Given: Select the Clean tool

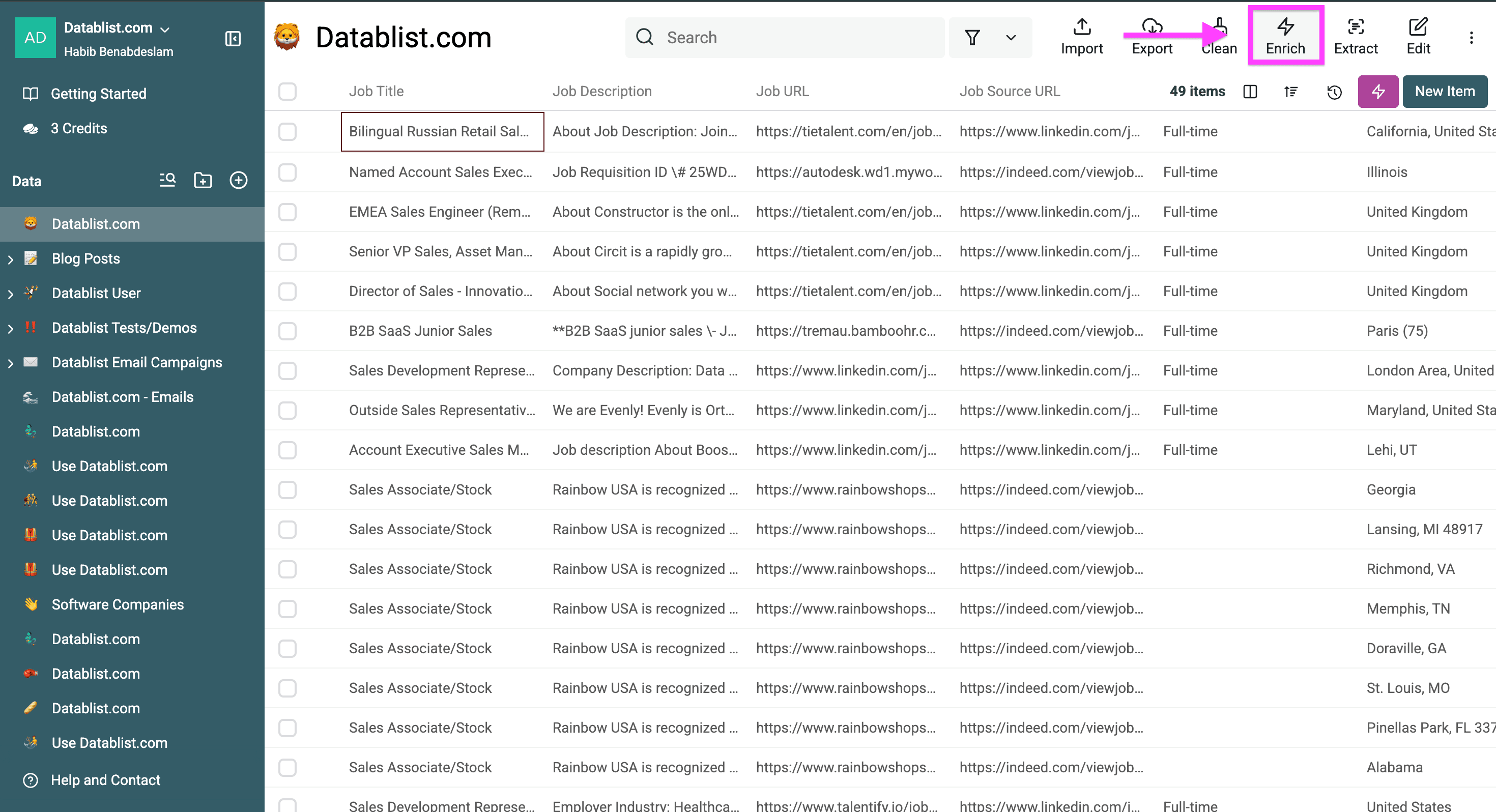Looking at the screenshot, I should click(x=1218, y=36).
